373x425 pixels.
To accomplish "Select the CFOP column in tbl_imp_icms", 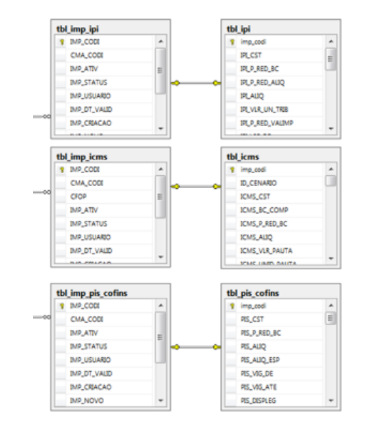I will coord(104,197).
